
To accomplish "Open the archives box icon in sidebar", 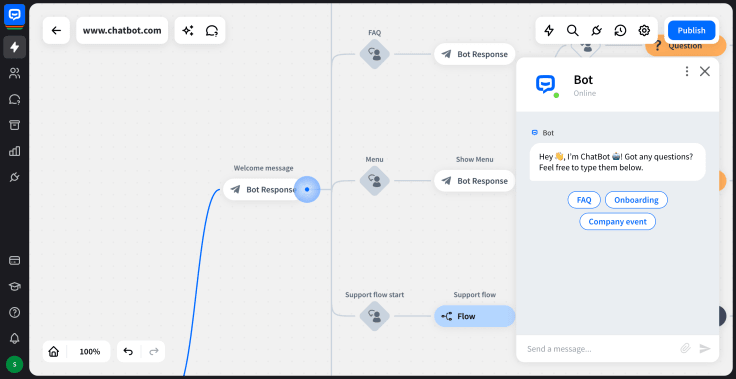I will pyautogui.click(x=15, y=125).
